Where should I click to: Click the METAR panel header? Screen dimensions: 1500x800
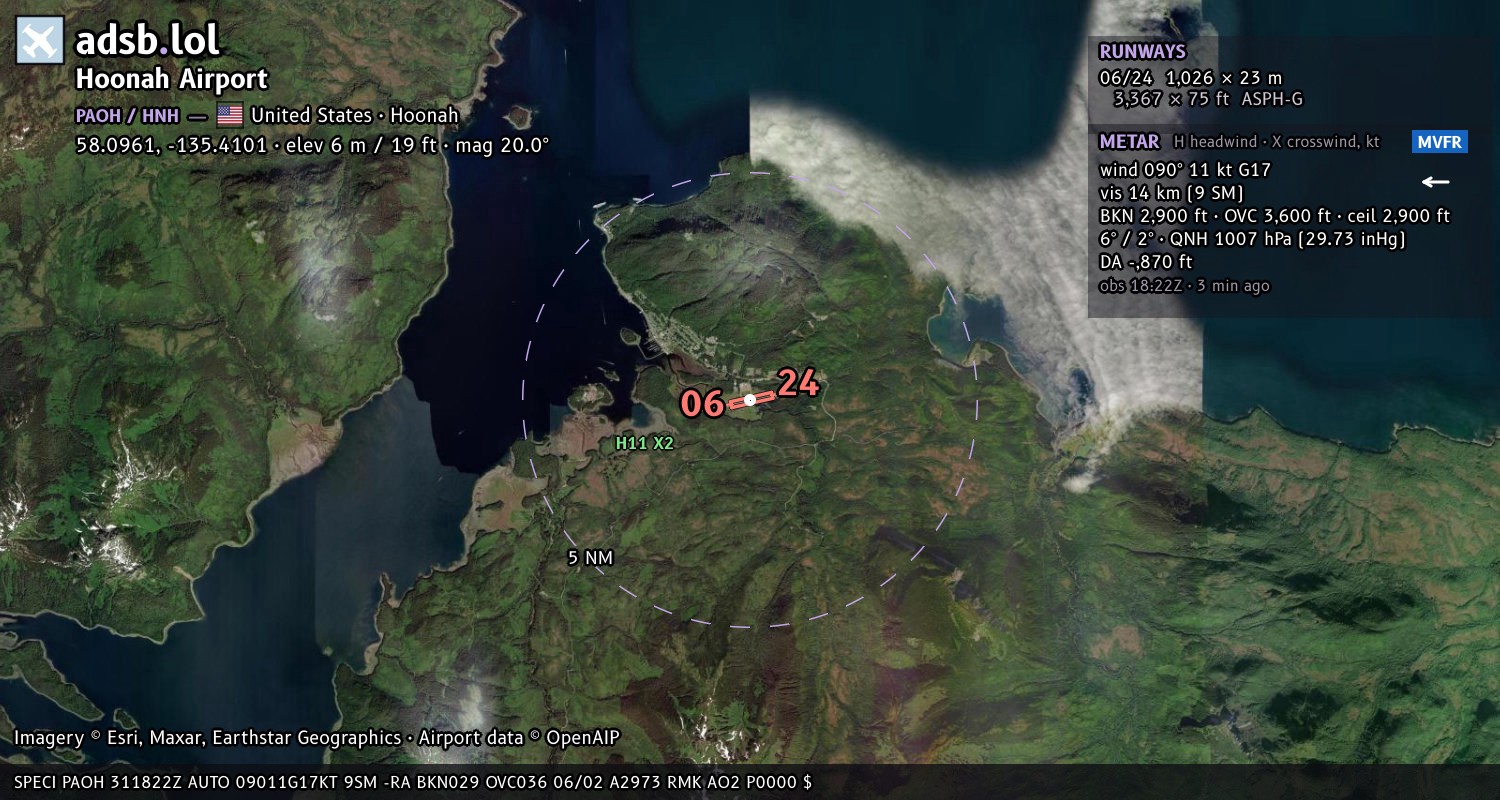[x=1129, y=142]
